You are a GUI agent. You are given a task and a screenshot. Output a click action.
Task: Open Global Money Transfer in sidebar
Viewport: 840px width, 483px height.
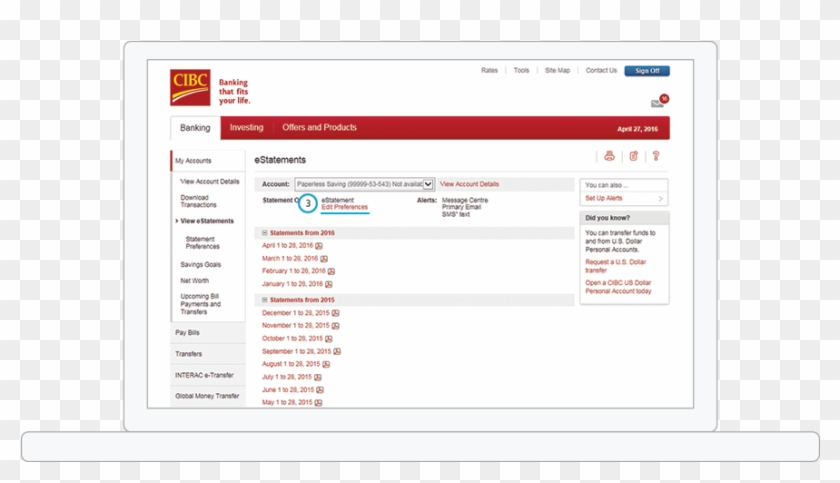(x=208, y=396)
